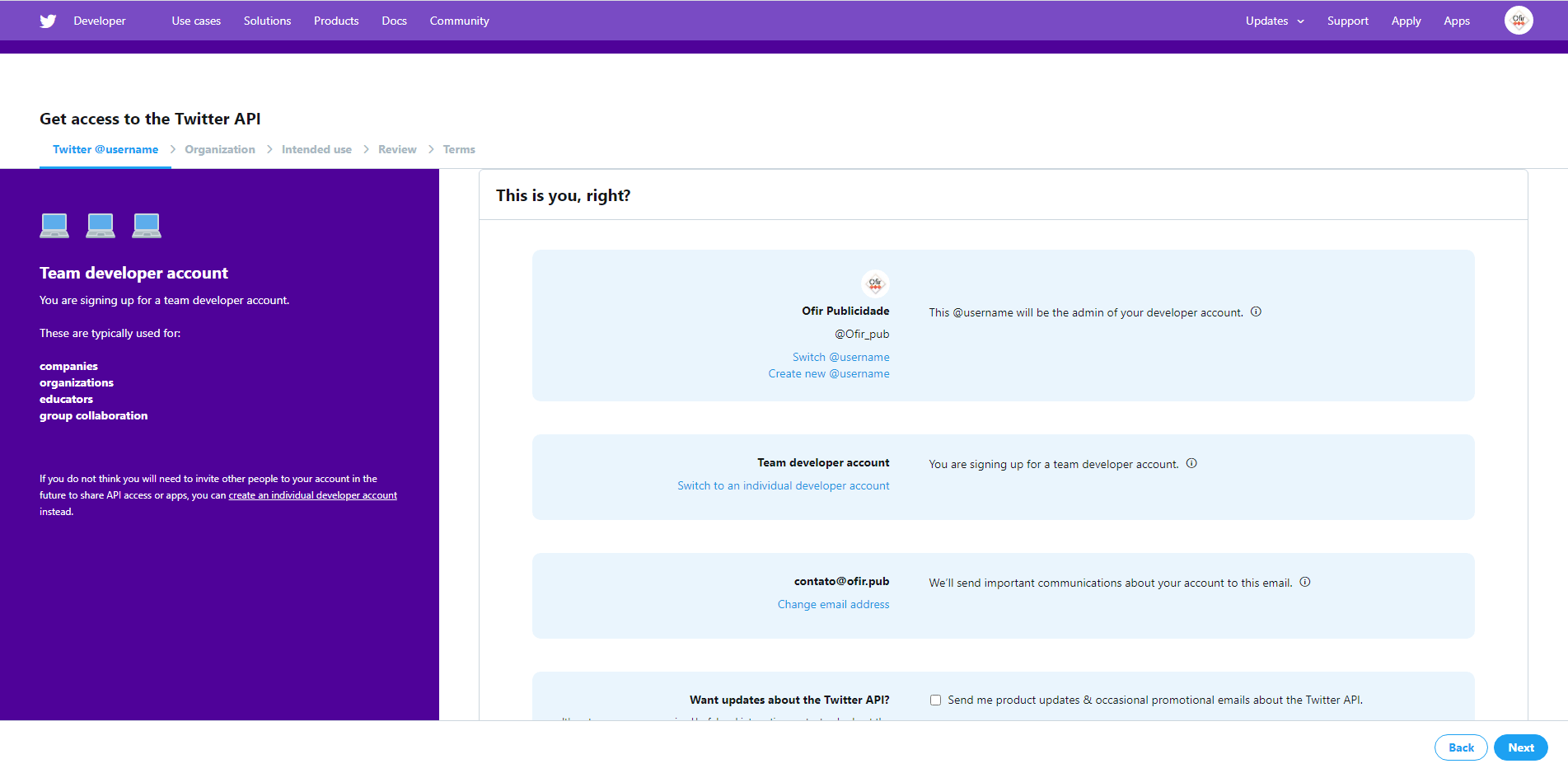Image resolution: width=1568 pixels, height=773 pixels.
Task: Open the Products menu
Action: click(x=336, y=21)
